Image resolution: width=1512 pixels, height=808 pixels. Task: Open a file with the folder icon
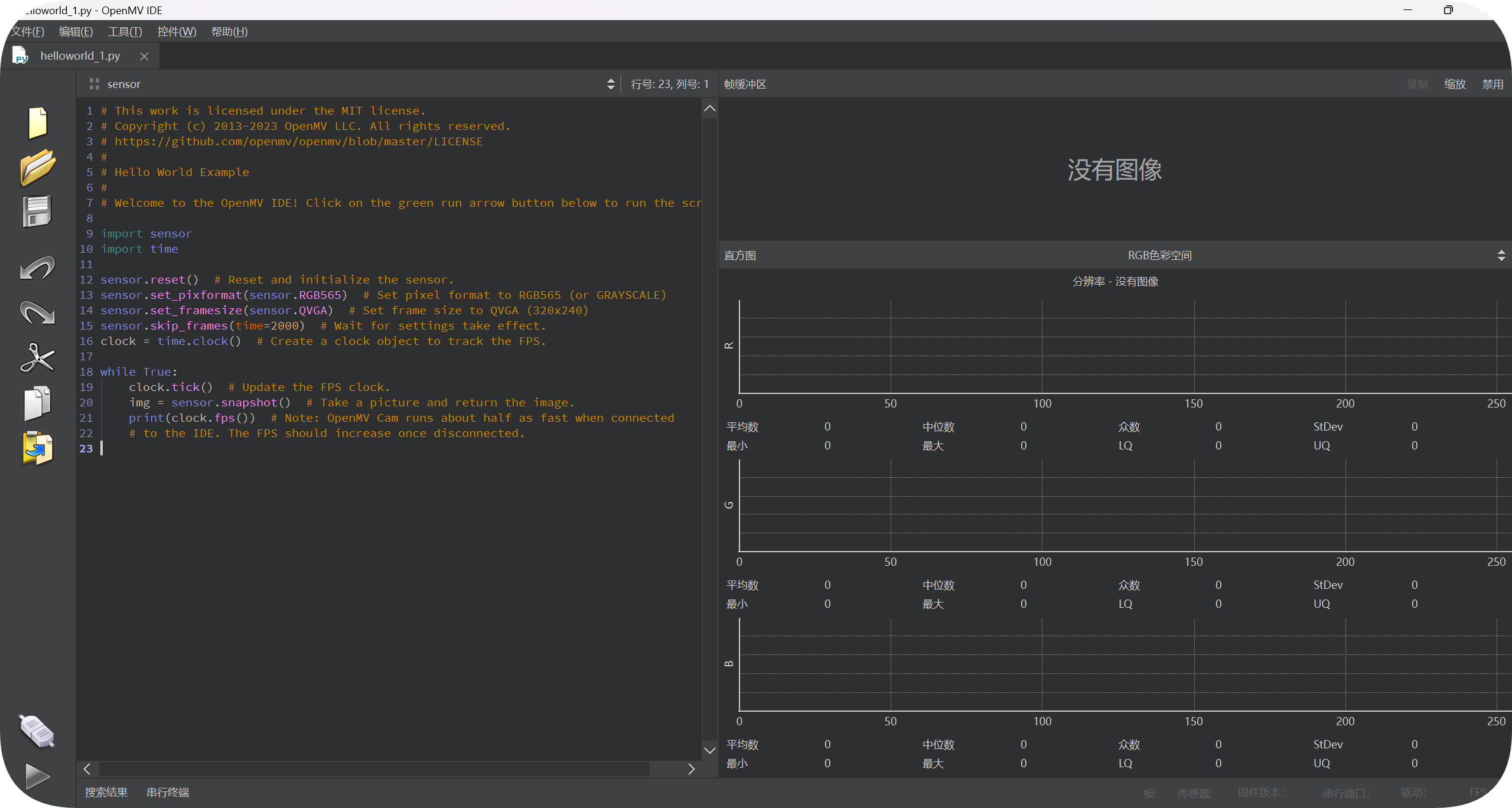38,168
